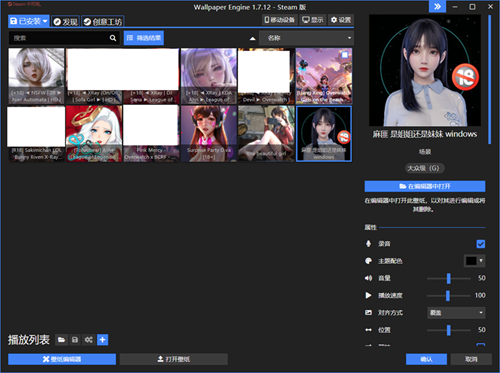The height and width of the screenshot is (373, 500).
Task: Click the volume value 50
Action: (x=482, y=278)
